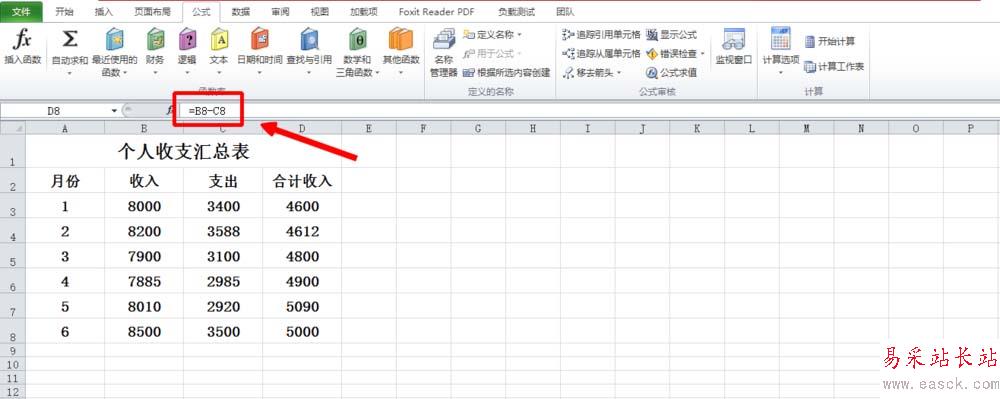Open the Insert Function (fx) dialog
Image resolution: width=1000 pixels, height=399 pixels.
pyautogui.click(x=22, y=47)
